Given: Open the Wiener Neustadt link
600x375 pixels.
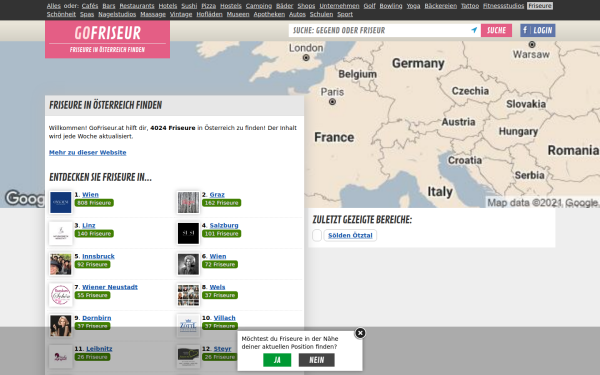Looking at the screenshot, I should click(110, 287).
